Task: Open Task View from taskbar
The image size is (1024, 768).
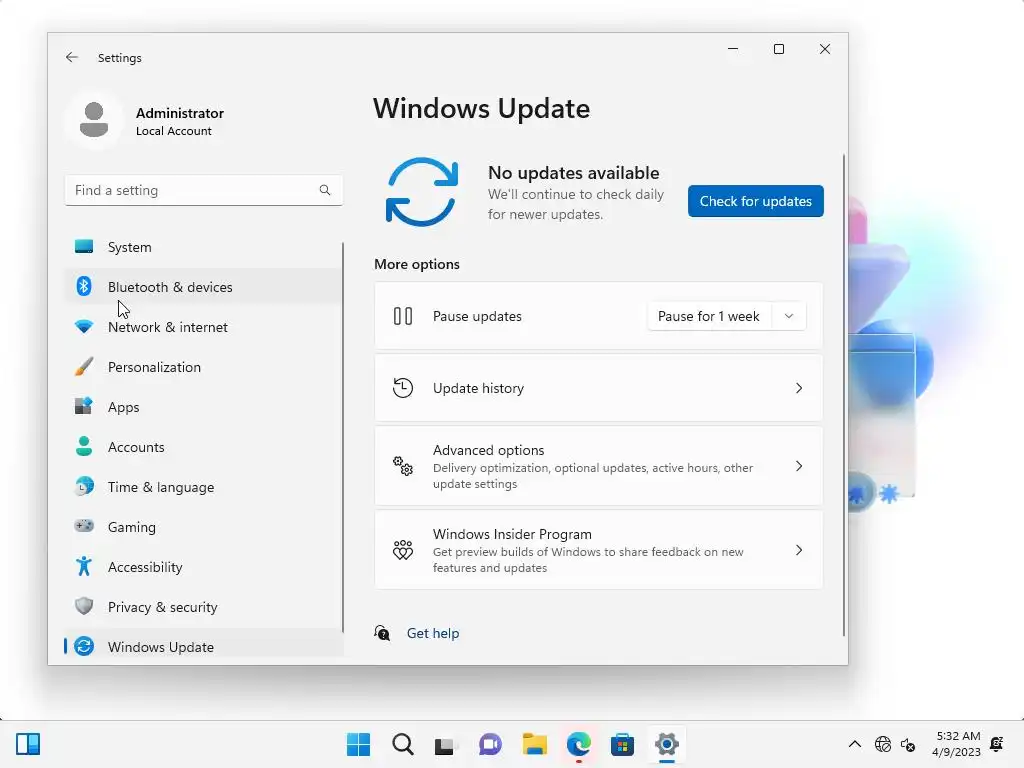Action: pos(446,744)
